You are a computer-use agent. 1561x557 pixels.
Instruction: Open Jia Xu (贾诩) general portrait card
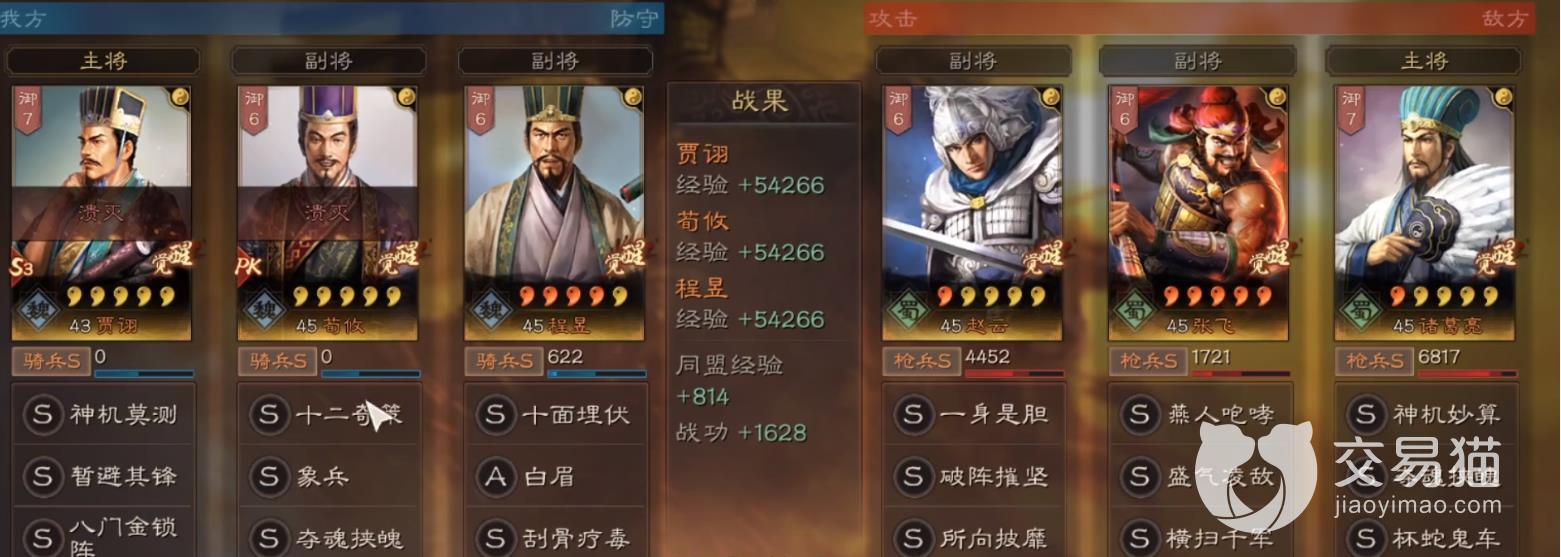click(102, 212)
